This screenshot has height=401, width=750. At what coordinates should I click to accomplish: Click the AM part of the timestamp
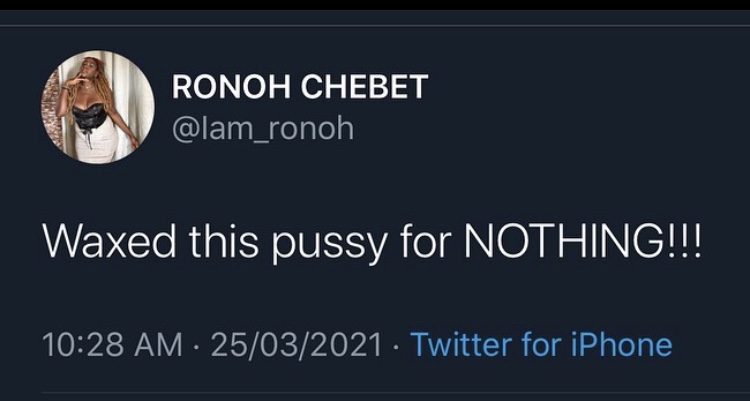point(158,345)
